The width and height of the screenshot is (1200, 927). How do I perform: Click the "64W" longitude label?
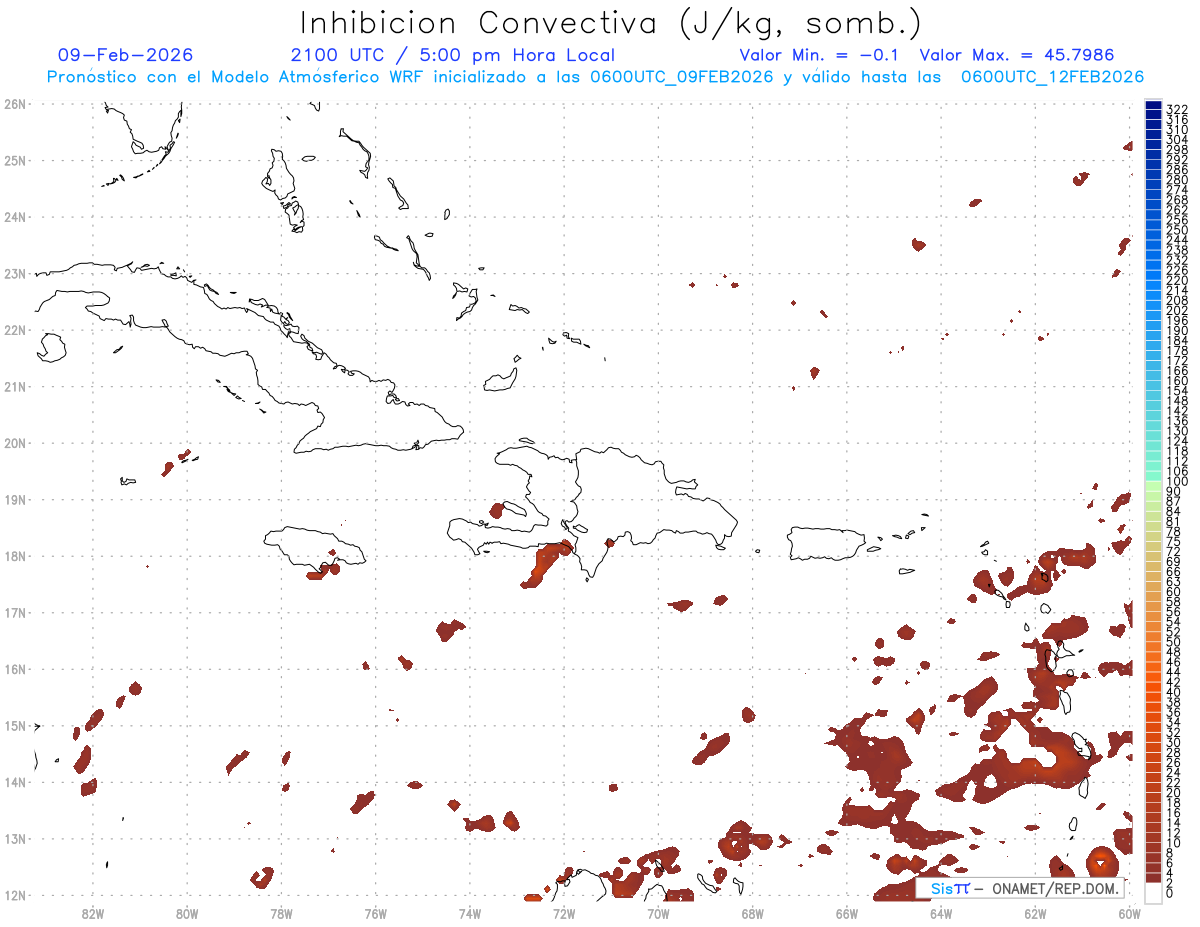click(x=941, y=912)
